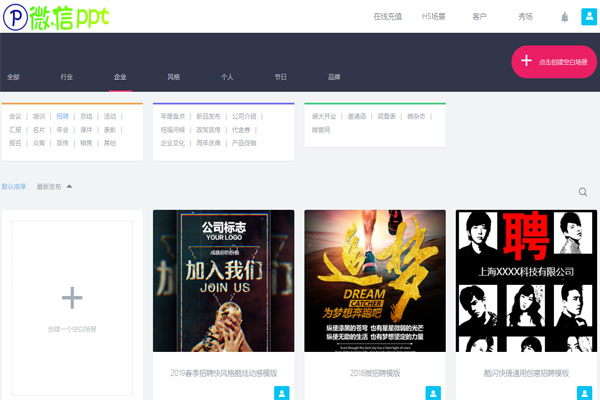Open the user profile icon in header
The width and height of the screenshot is (600, 400).
589,16
